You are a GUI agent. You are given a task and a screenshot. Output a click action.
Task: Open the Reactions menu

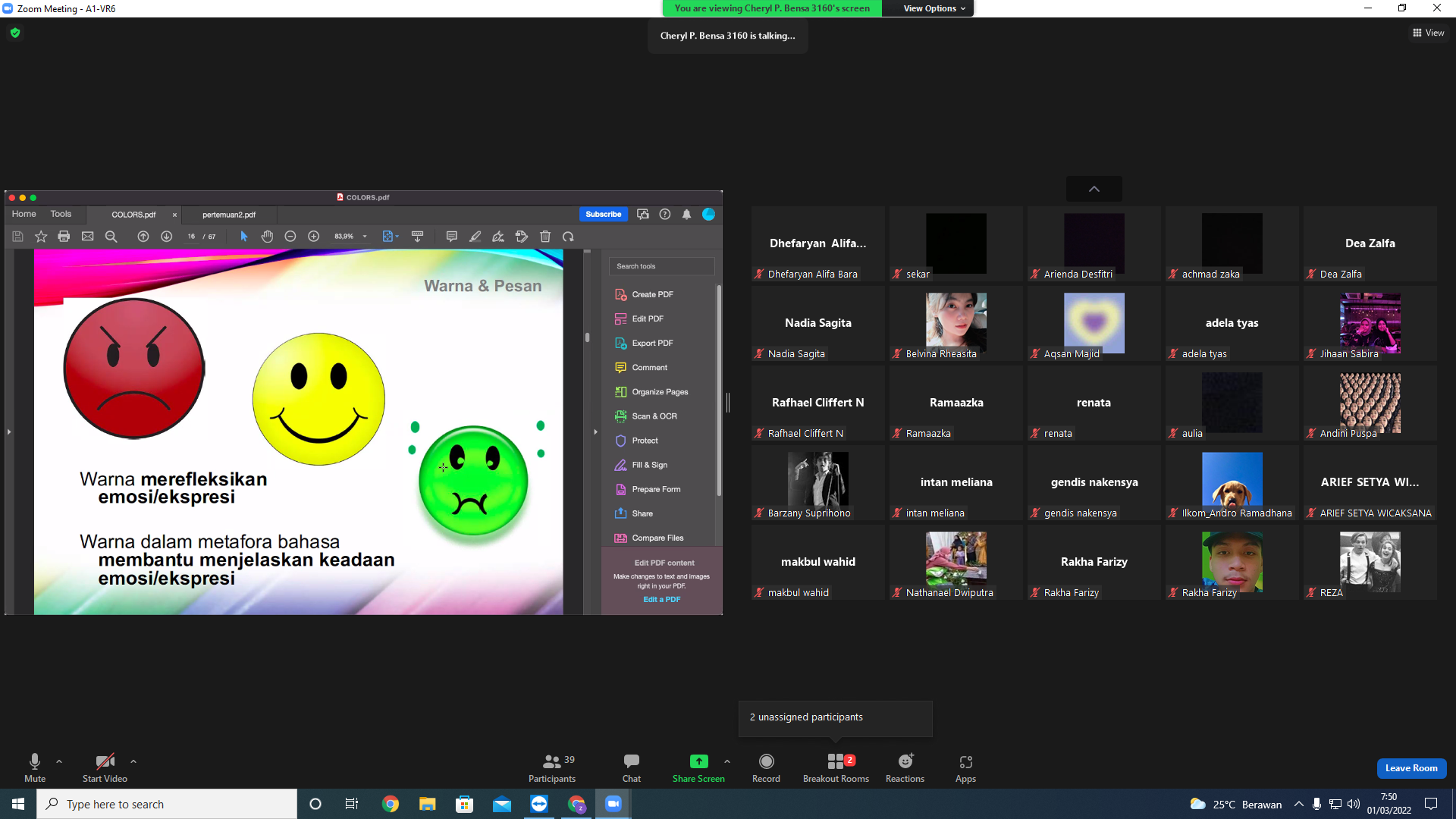tap(905, 767)
